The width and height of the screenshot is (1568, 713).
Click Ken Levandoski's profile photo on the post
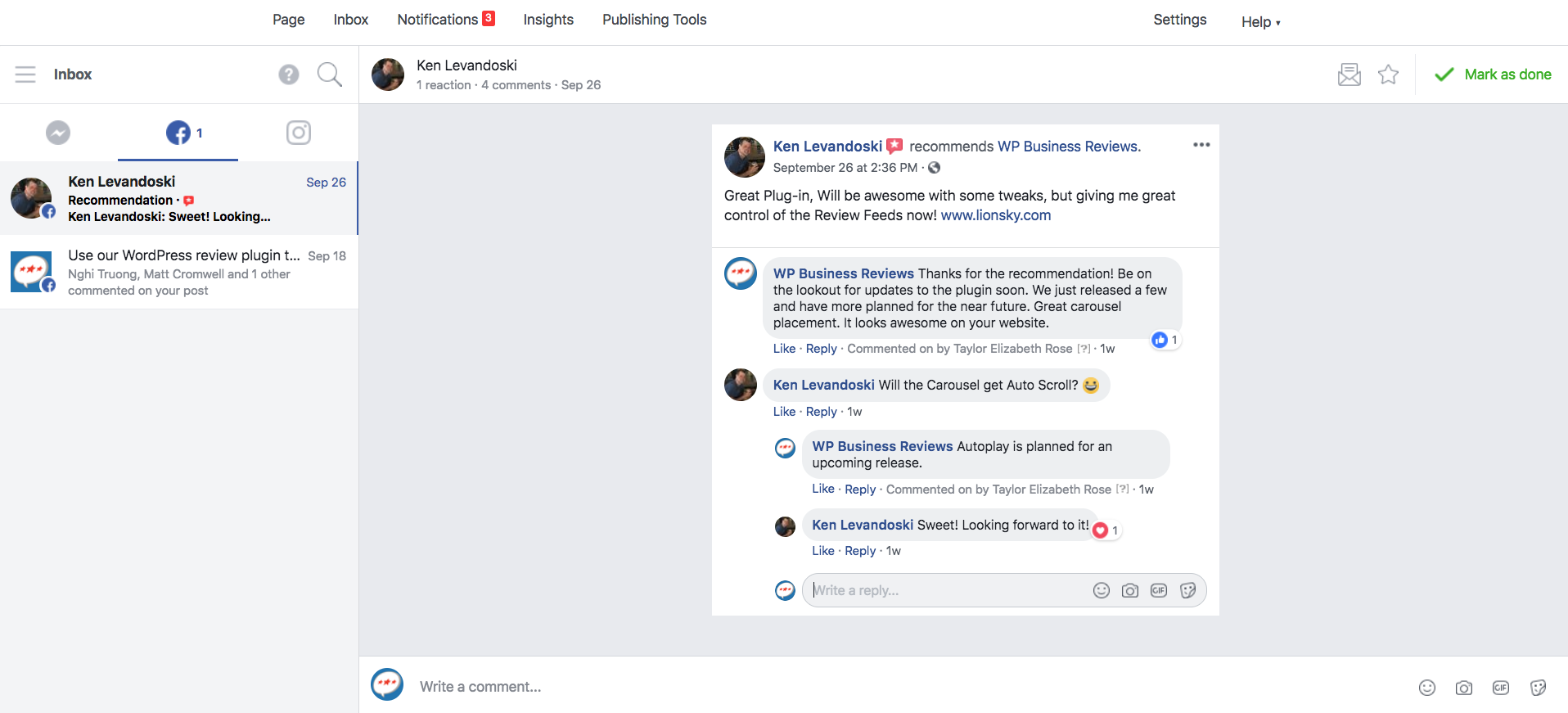(745, 157)
